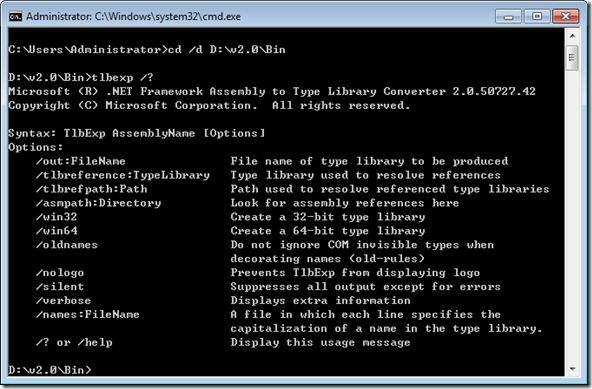The width and height of the screenshot is (592, 389).
Task: Click the Copyright Microsoft Corporation line
Action: coord(209,105)
